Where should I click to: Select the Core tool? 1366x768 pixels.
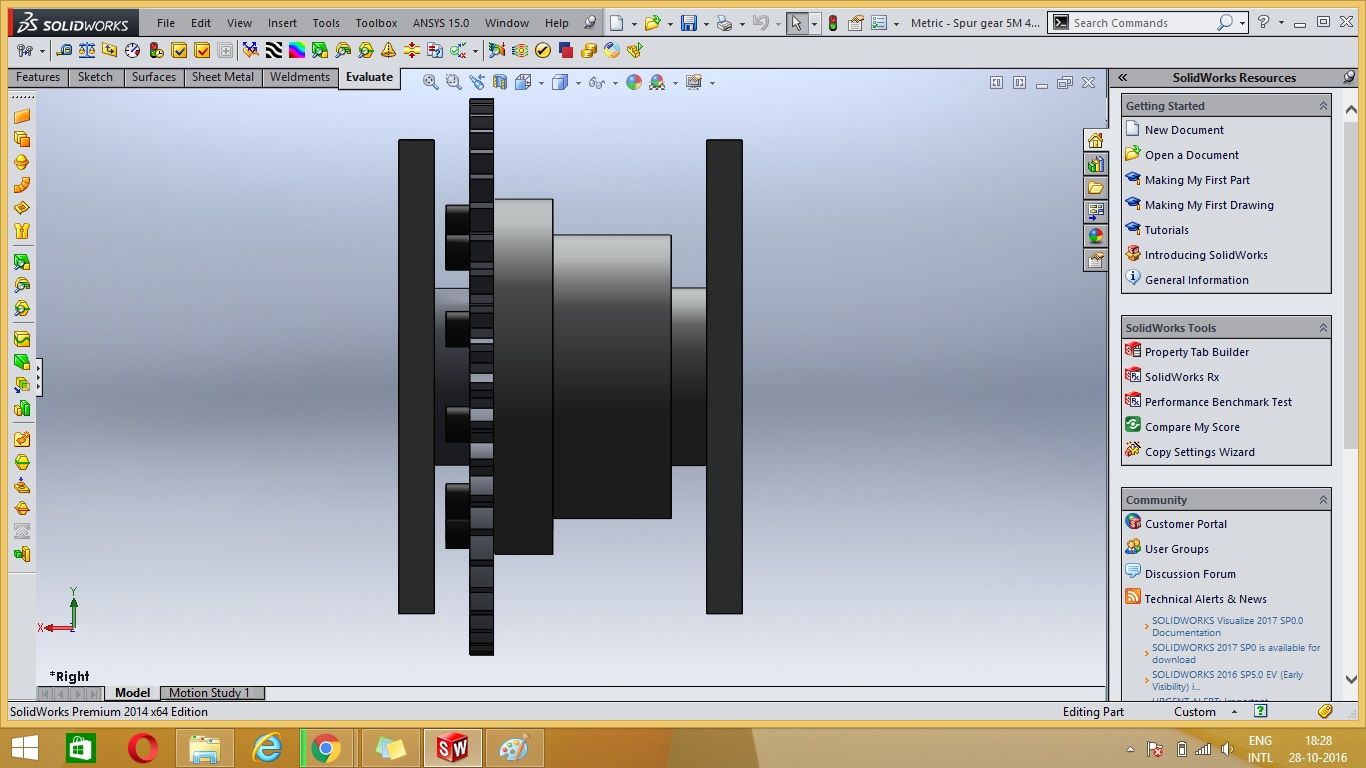[x=22, y=554]
